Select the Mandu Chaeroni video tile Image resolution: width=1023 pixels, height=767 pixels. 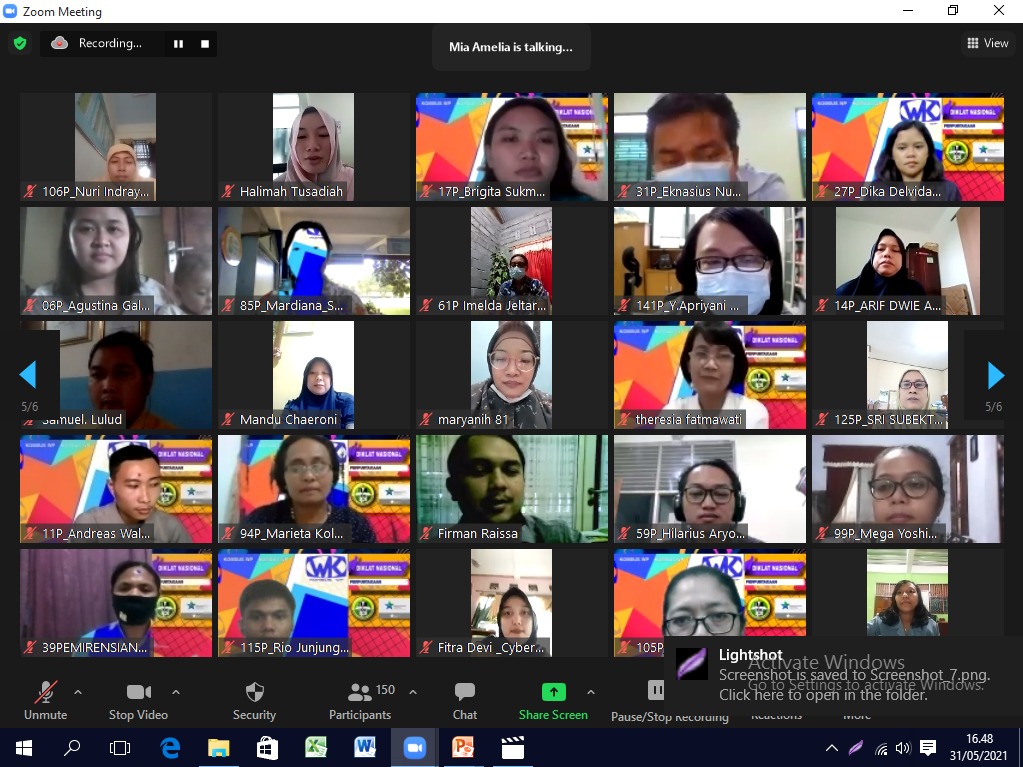coord(314,375)
